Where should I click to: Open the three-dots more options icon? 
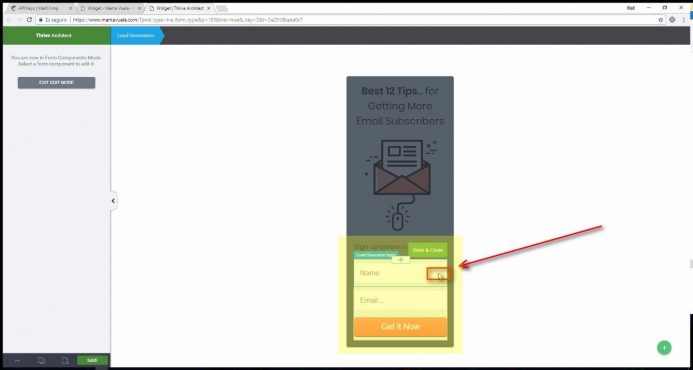click(17, 361)
